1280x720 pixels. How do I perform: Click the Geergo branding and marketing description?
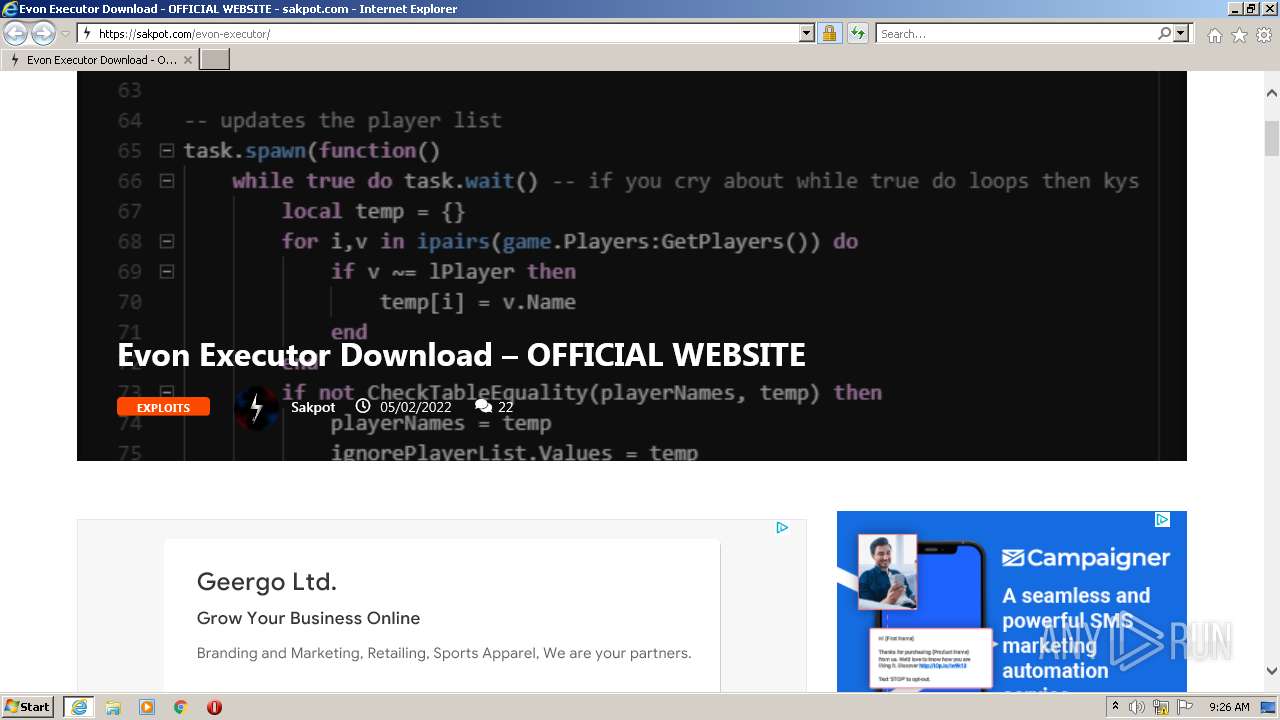[x=444, y=653]
